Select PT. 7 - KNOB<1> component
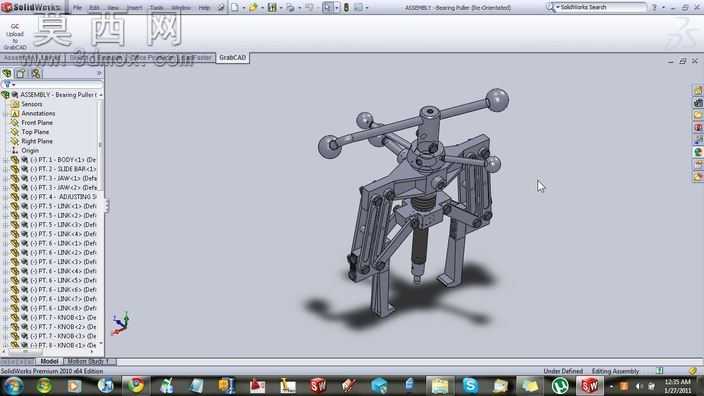 click(x=63, y=317)
